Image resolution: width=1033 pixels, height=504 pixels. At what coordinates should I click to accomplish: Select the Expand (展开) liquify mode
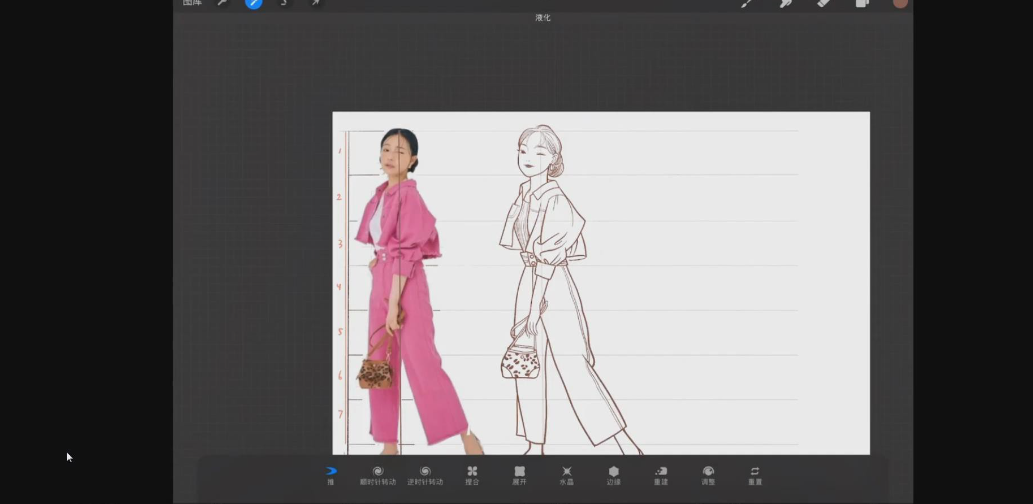pyautogui.click(x=520, y=476)
